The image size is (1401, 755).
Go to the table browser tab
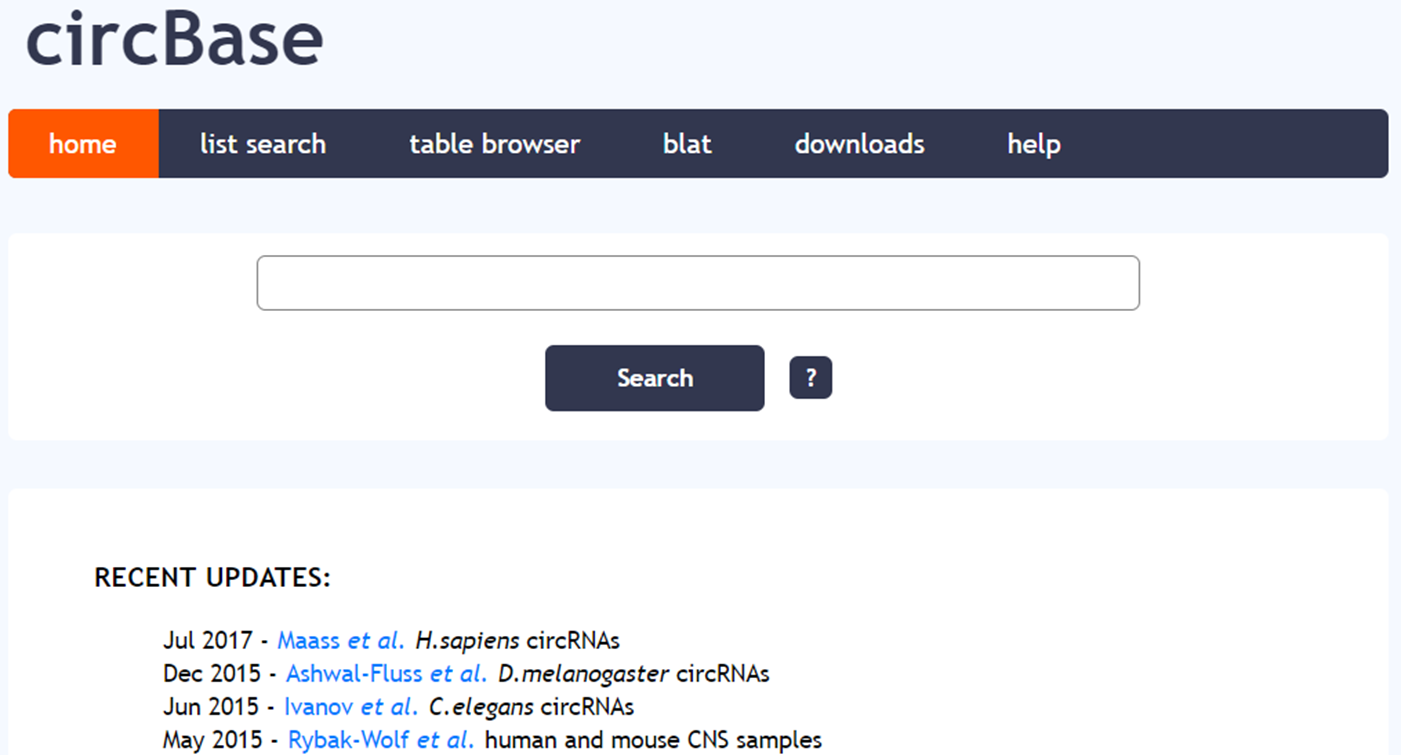coord(495,144)
